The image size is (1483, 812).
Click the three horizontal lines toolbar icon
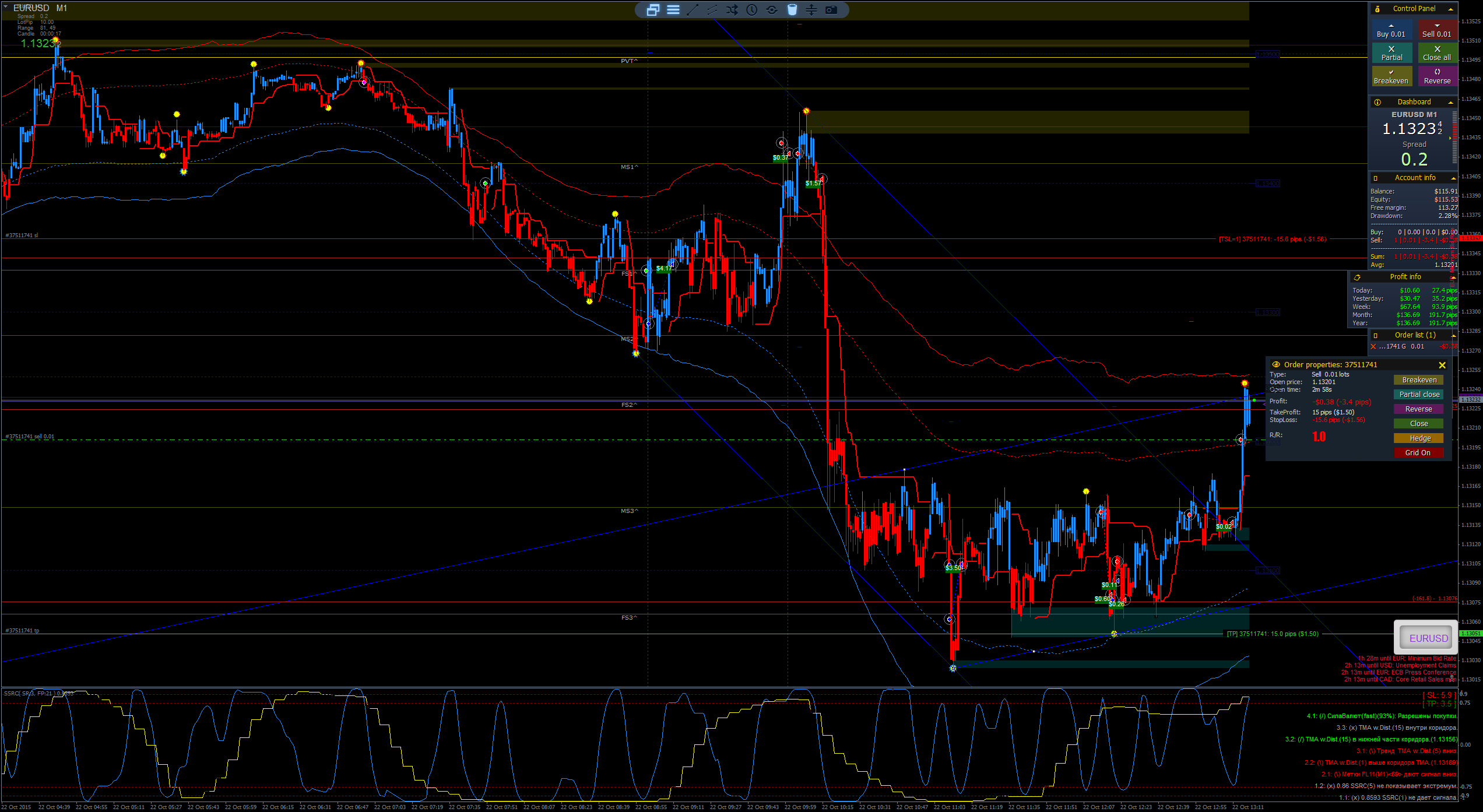click(x=673, y=9)
